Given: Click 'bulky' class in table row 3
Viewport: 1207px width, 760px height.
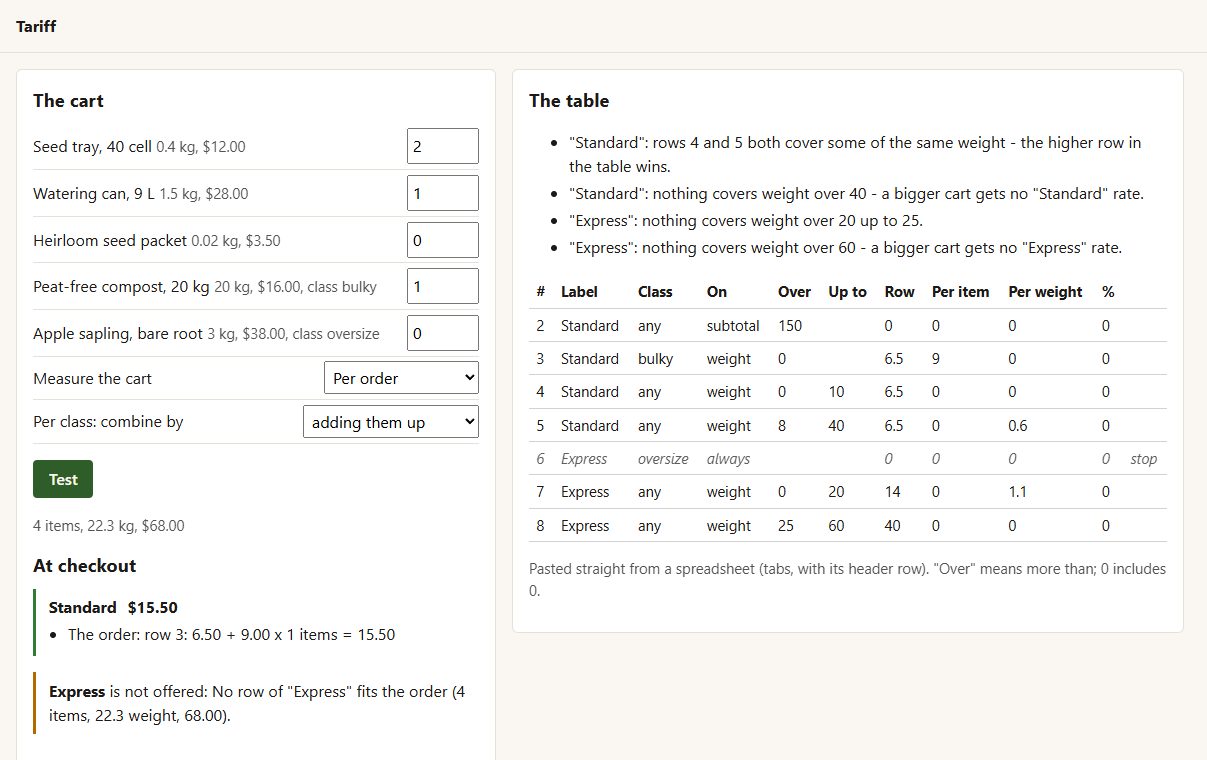Looking at the screenshot, I should pyautogui.click(x=655, y=358).
